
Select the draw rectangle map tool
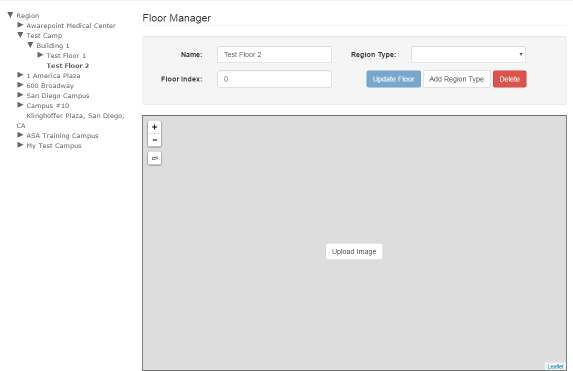click(x=155, y=158)
